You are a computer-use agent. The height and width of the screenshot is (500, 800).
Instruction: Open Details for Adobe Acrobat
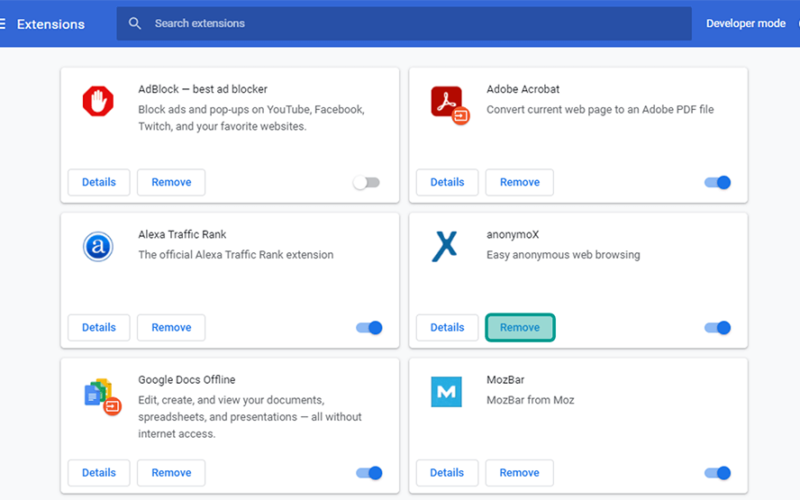pos(447,182)
